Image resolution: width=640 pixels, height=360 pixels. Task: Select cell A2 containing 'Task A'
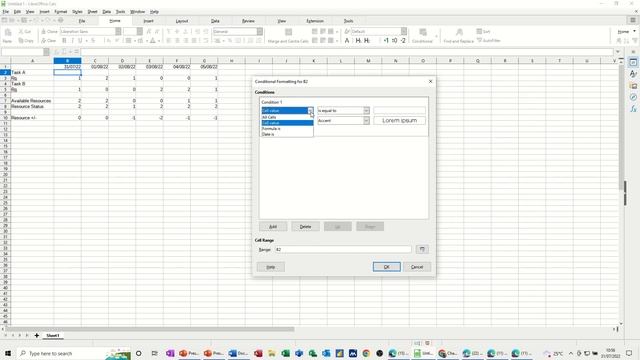[32, 72]
